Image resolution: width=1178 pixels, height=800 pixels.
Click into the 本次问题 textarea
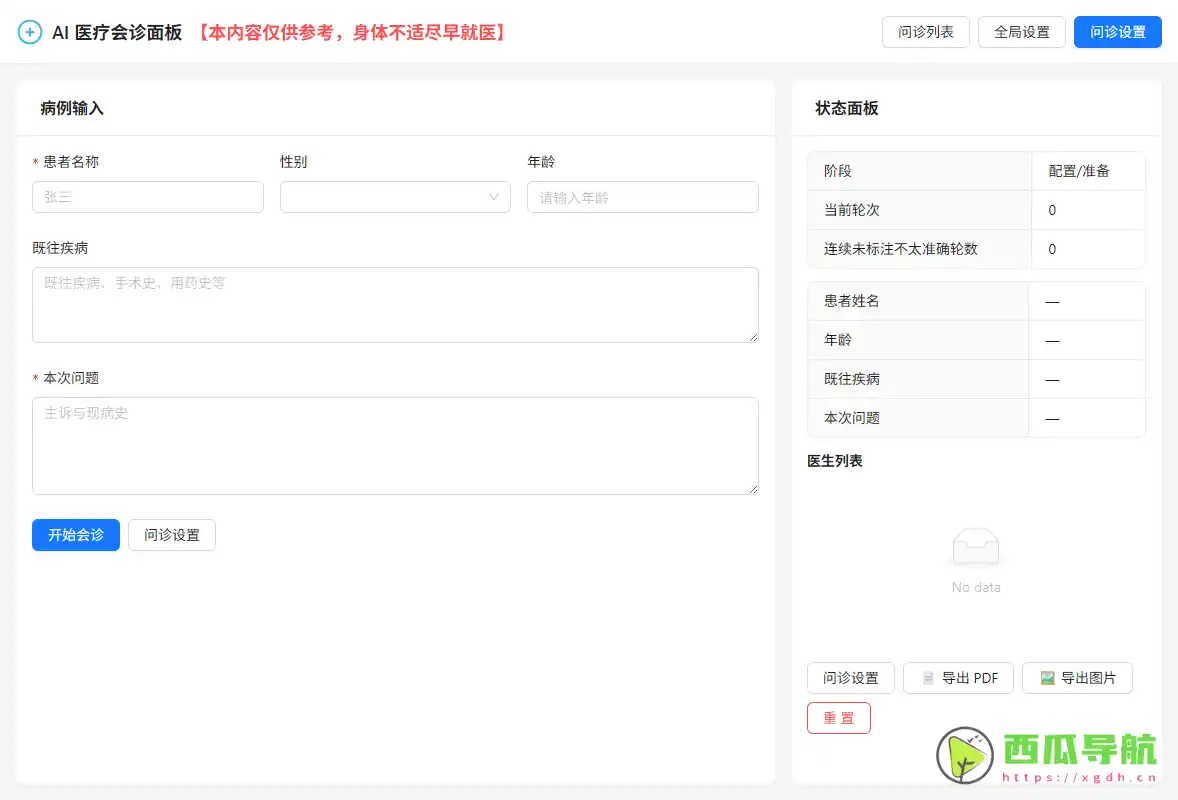coord(395,446)
